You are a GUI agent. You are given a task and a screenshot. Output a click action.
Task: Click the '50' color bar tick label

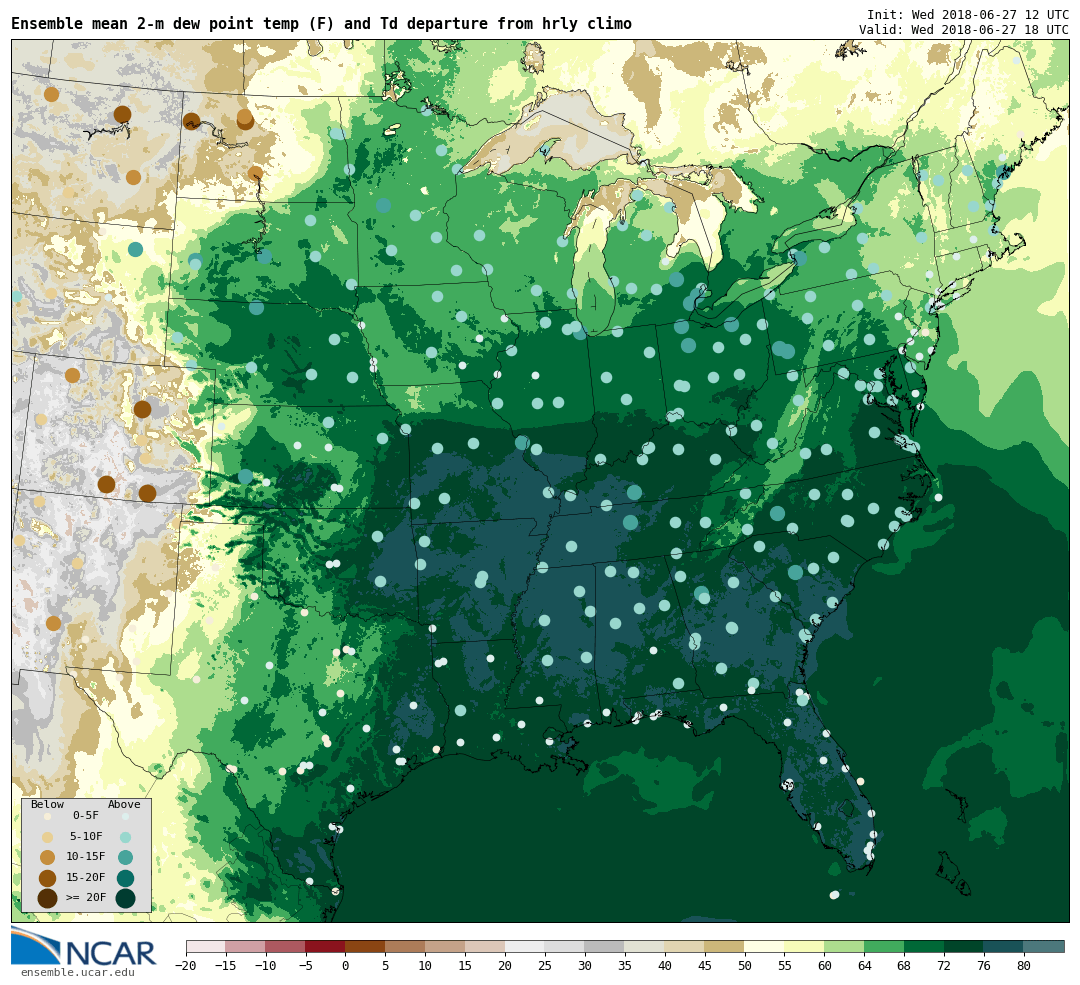pyautogui.click(x=745, y=966)
